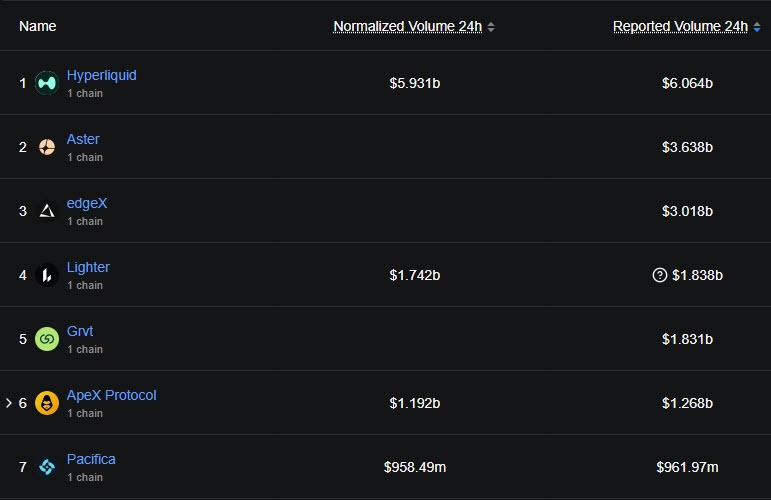The image size is (771, 500).
Task: Click the Normalized Volume 24h column header
Action: pyautogui.click(x=407, y=26)
